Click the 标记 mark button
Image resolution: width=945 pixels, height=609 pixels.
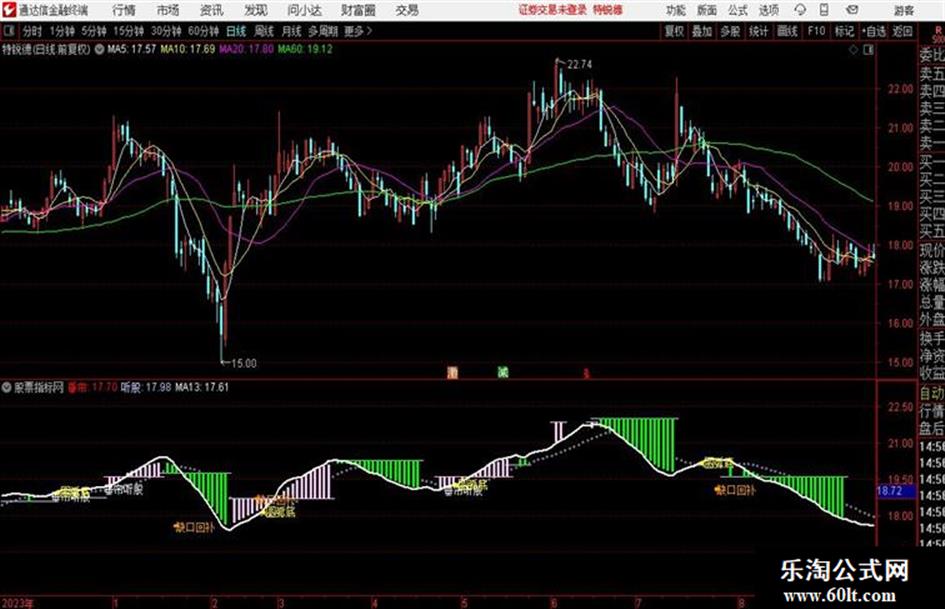click(x=844, y=31)
